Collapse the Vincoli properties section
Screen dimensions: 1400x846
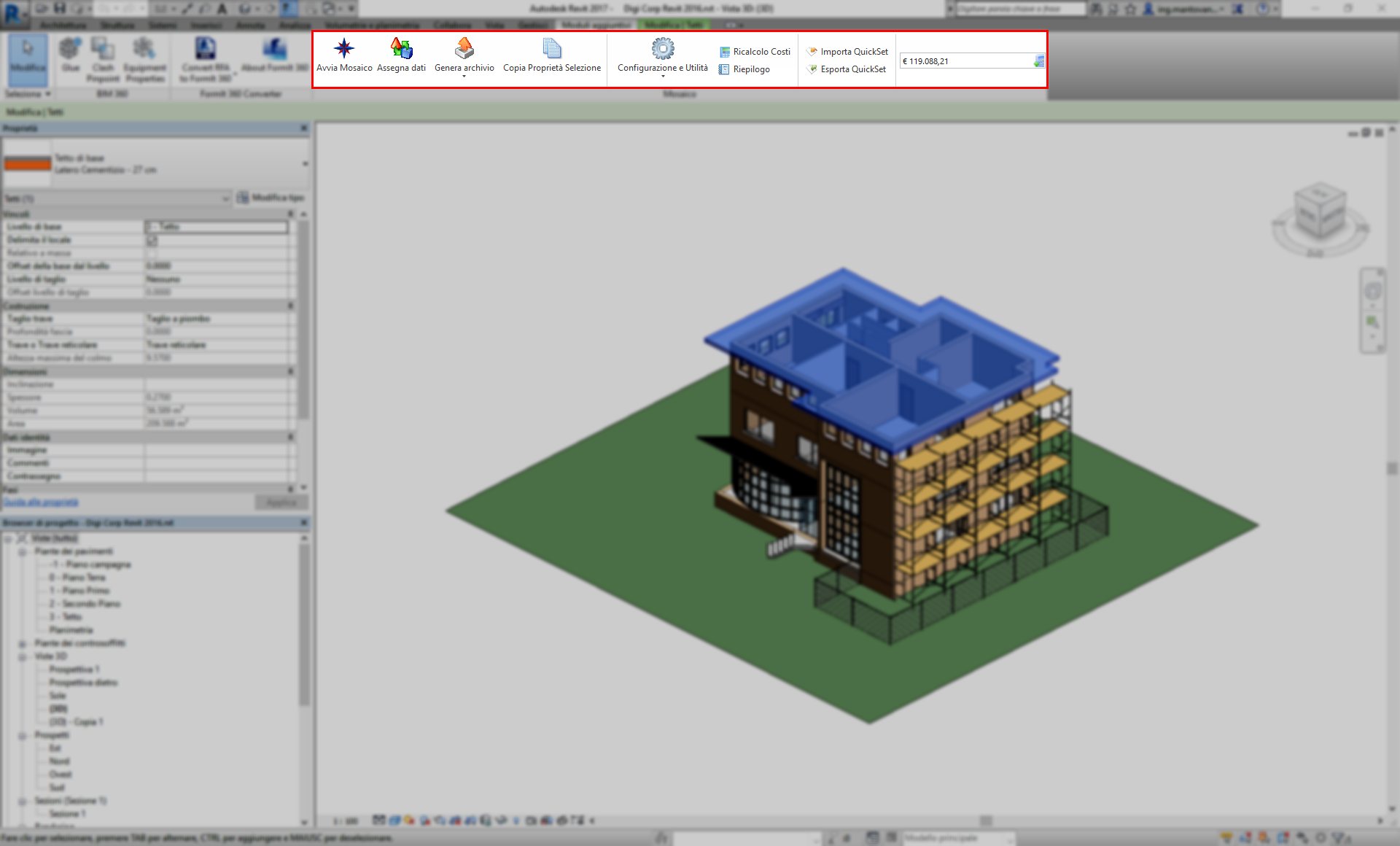(x=290, y=214)
